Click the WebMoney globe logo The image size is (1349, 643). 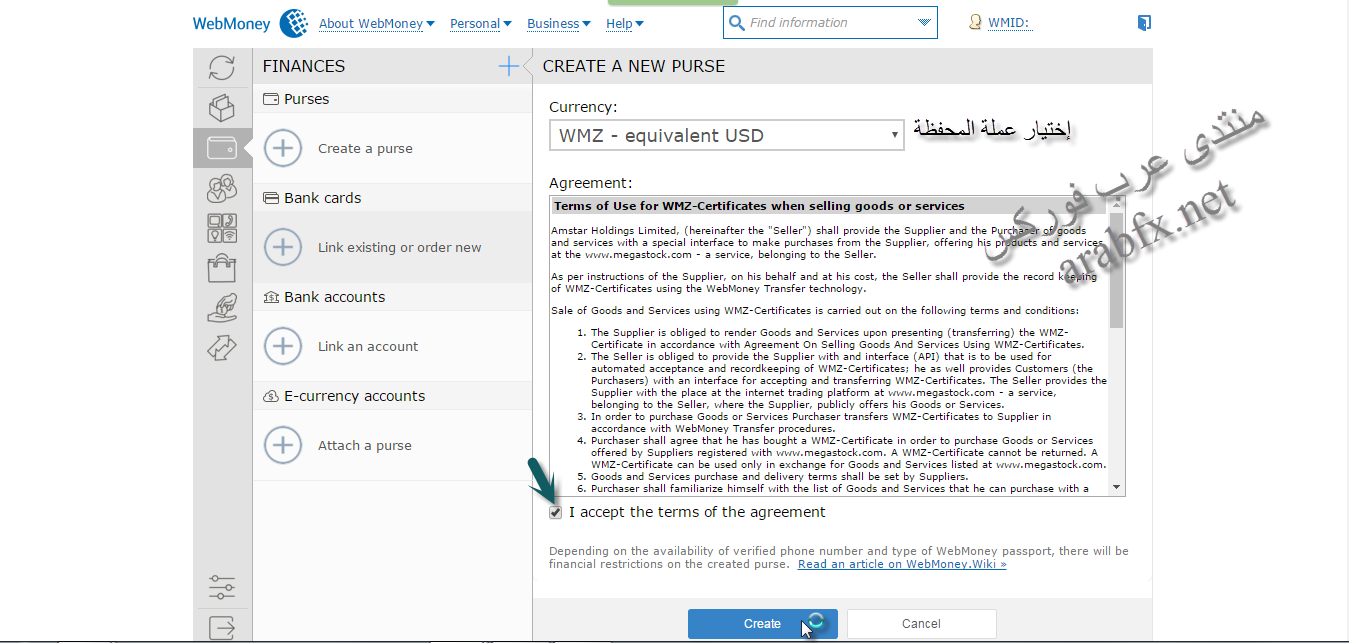[293, 23]
